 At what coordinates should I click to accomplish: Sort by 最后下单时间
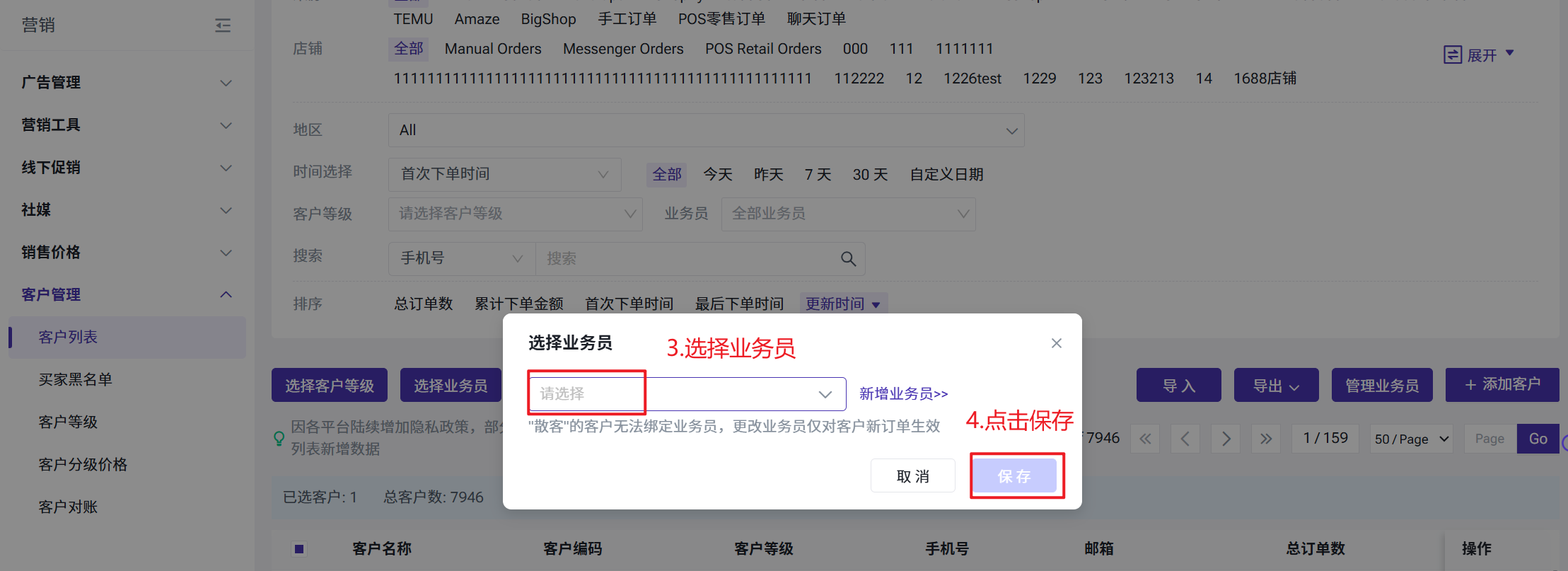click(x=740, y=304)
